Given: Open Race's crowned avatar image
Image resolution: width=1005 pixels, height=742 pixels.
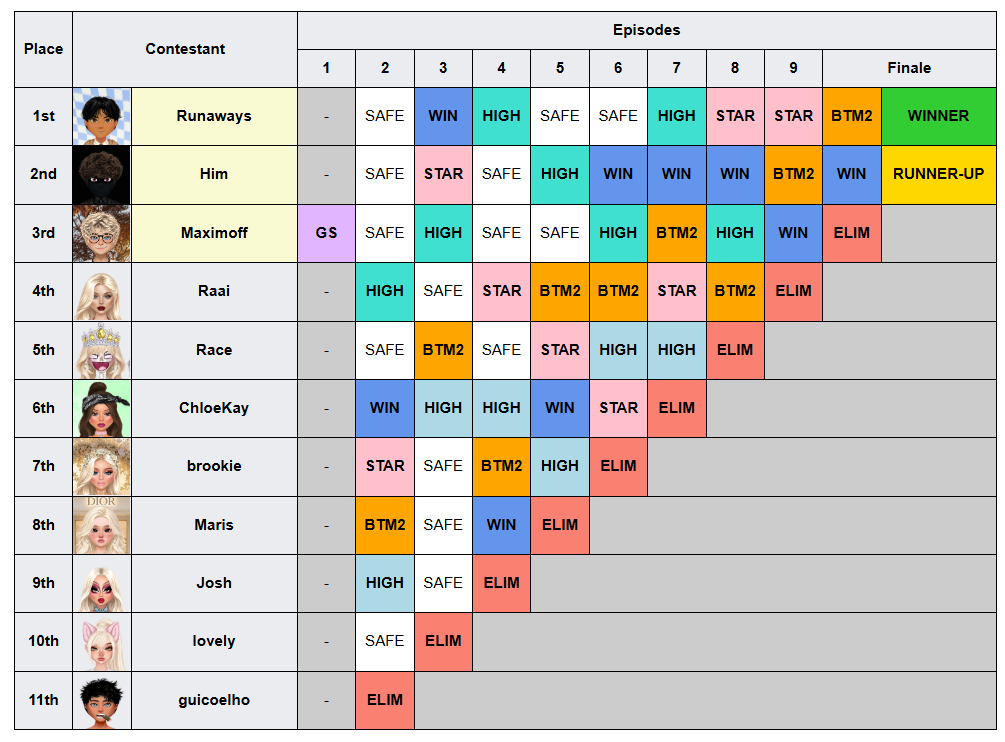Looking at the screenshot, I should click(102, 350).
